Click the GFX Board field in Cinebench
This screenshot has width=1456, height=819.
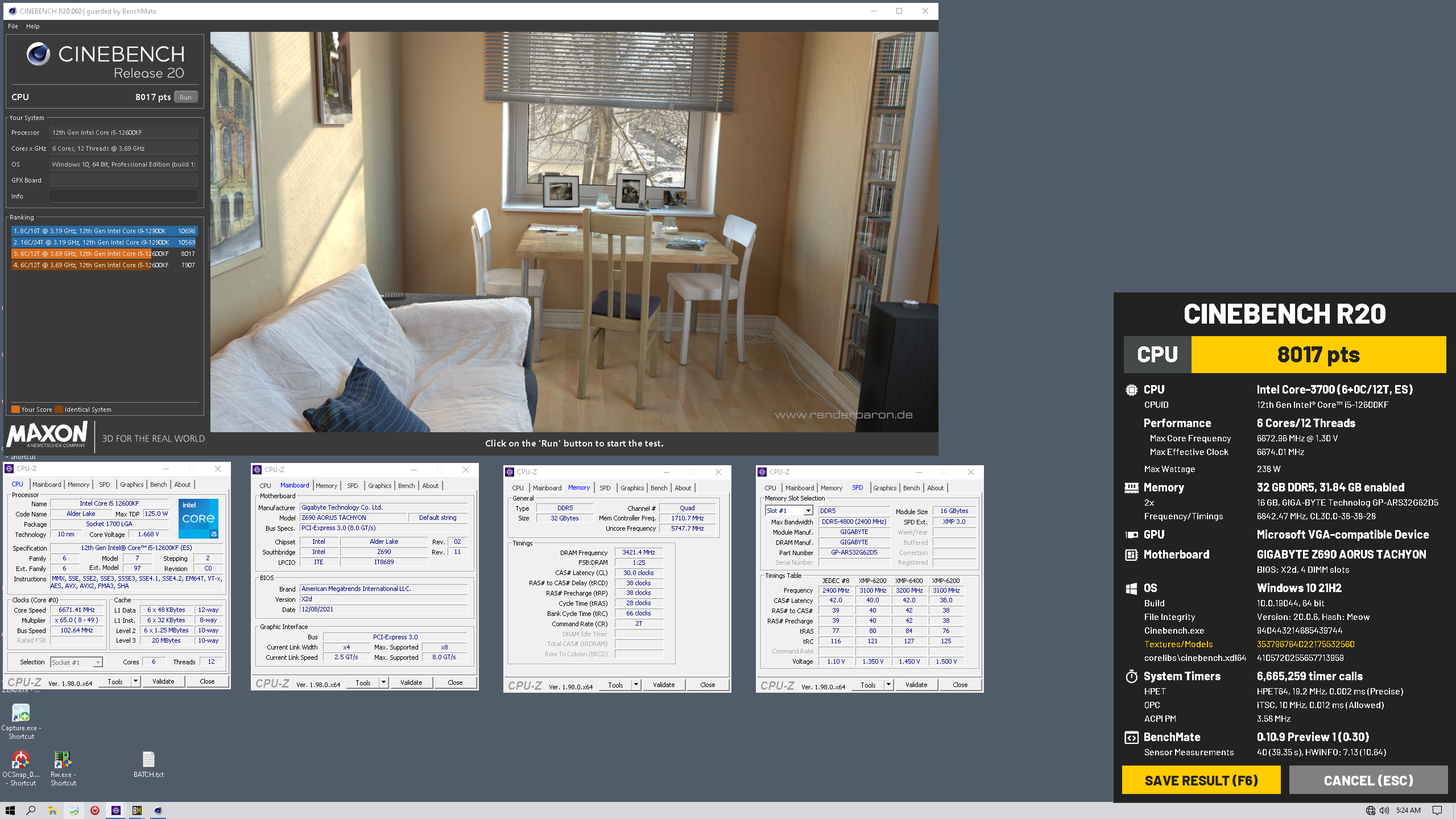(123, 180)
